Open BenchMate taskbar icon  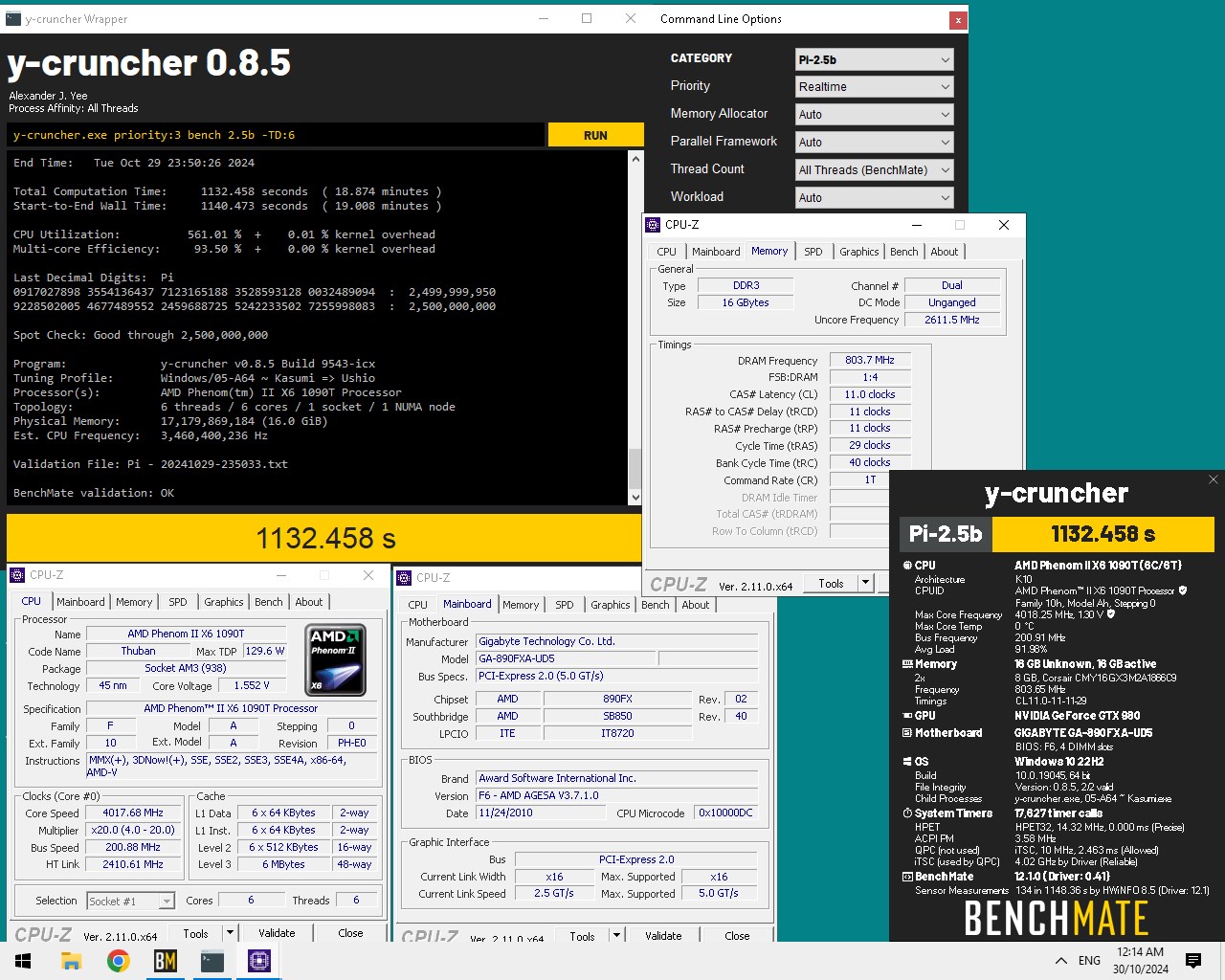point(166,961)
